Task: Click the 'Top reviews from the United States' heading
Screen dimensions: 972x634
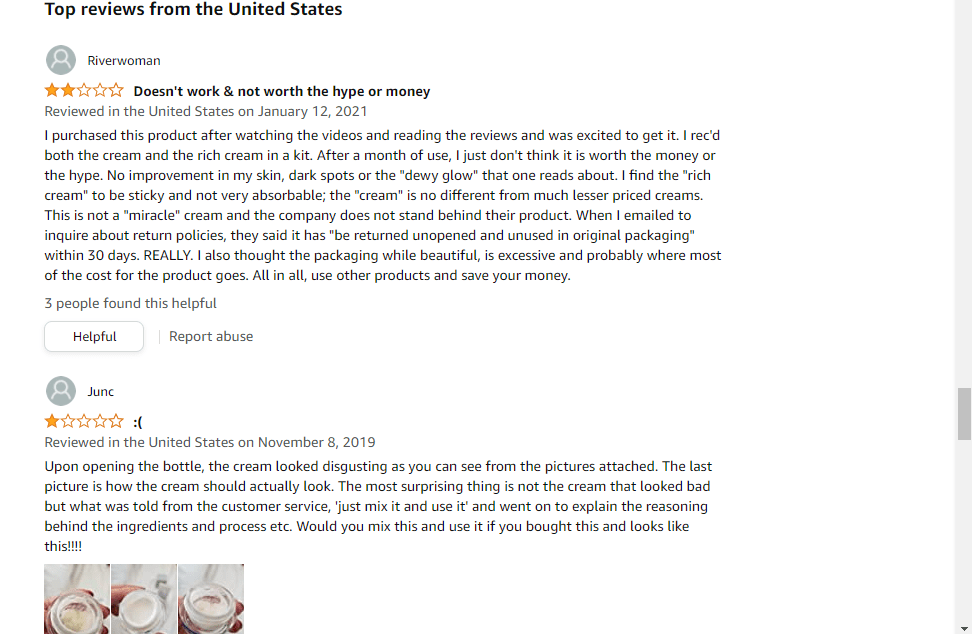Action: pyautogui.click(x=193, y=9)
